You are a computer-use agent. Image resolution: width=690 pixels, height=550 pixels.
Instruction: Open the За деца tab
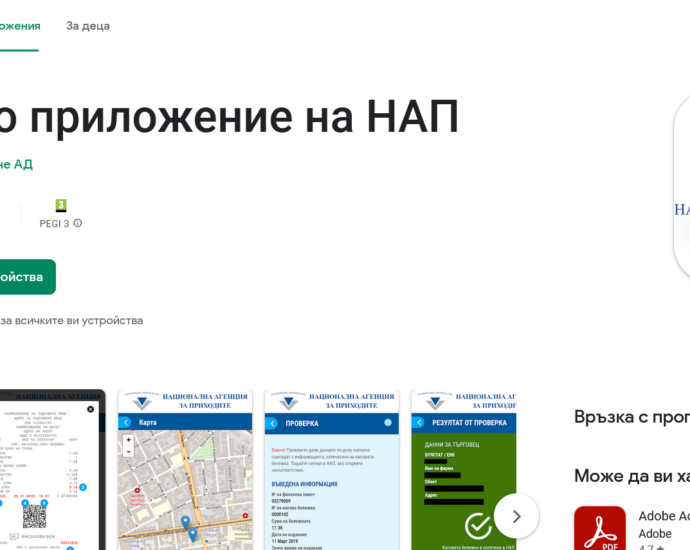tap(88, 26)
